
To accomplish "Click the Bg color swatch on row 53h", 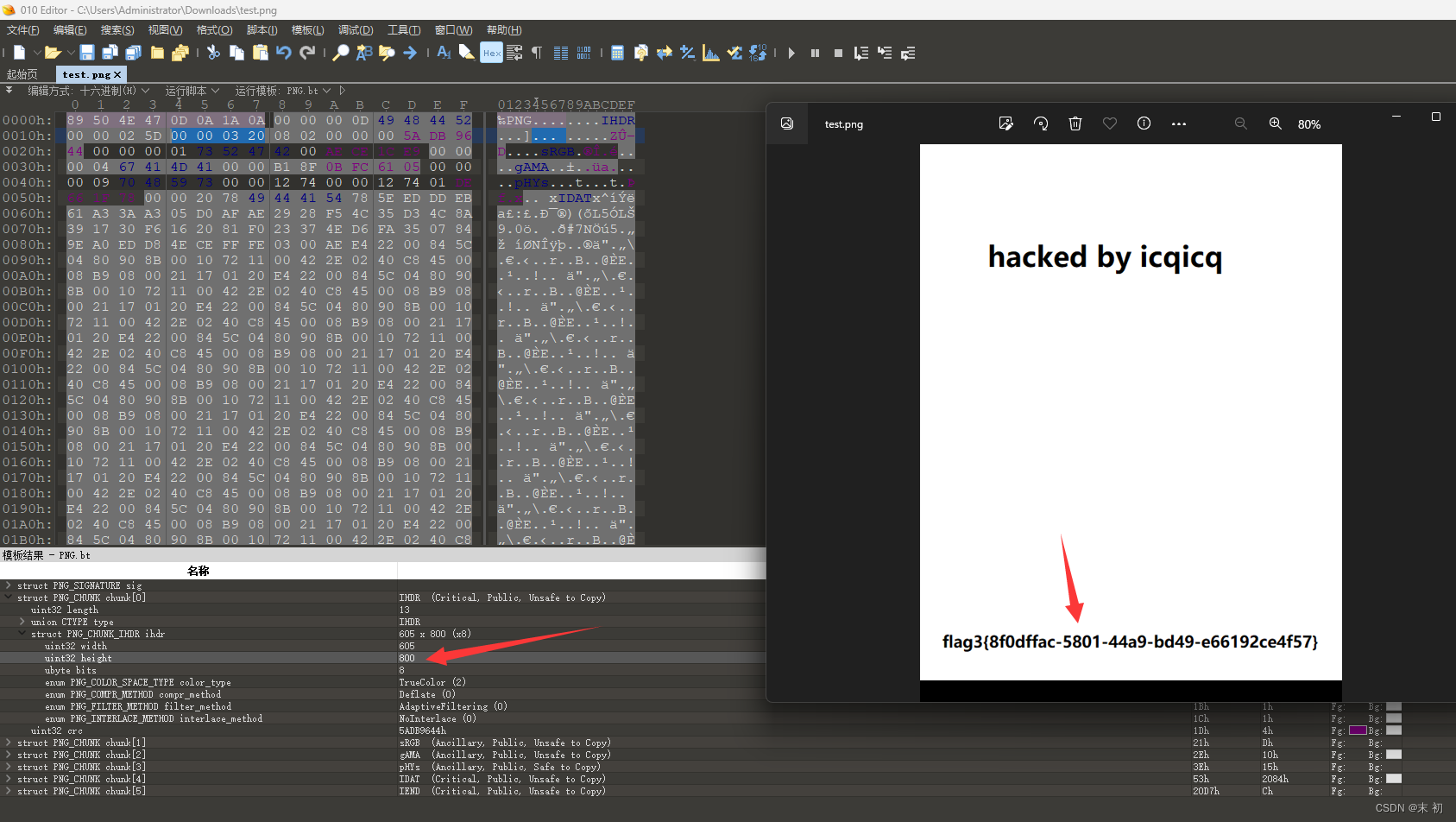I will [1394, 779].
